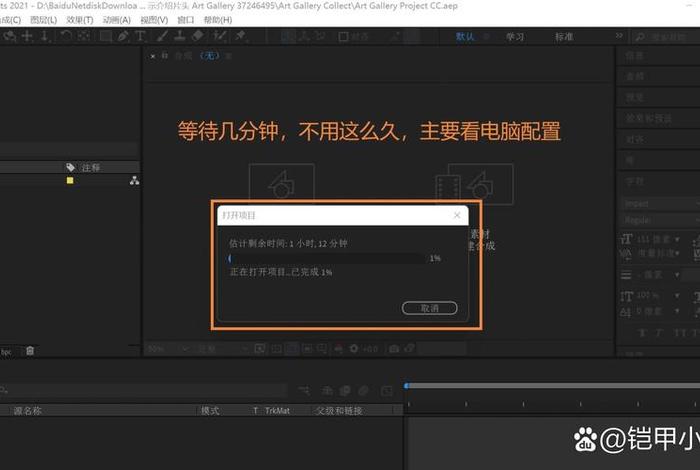Select the Roto Brush tool

[219, 36]
